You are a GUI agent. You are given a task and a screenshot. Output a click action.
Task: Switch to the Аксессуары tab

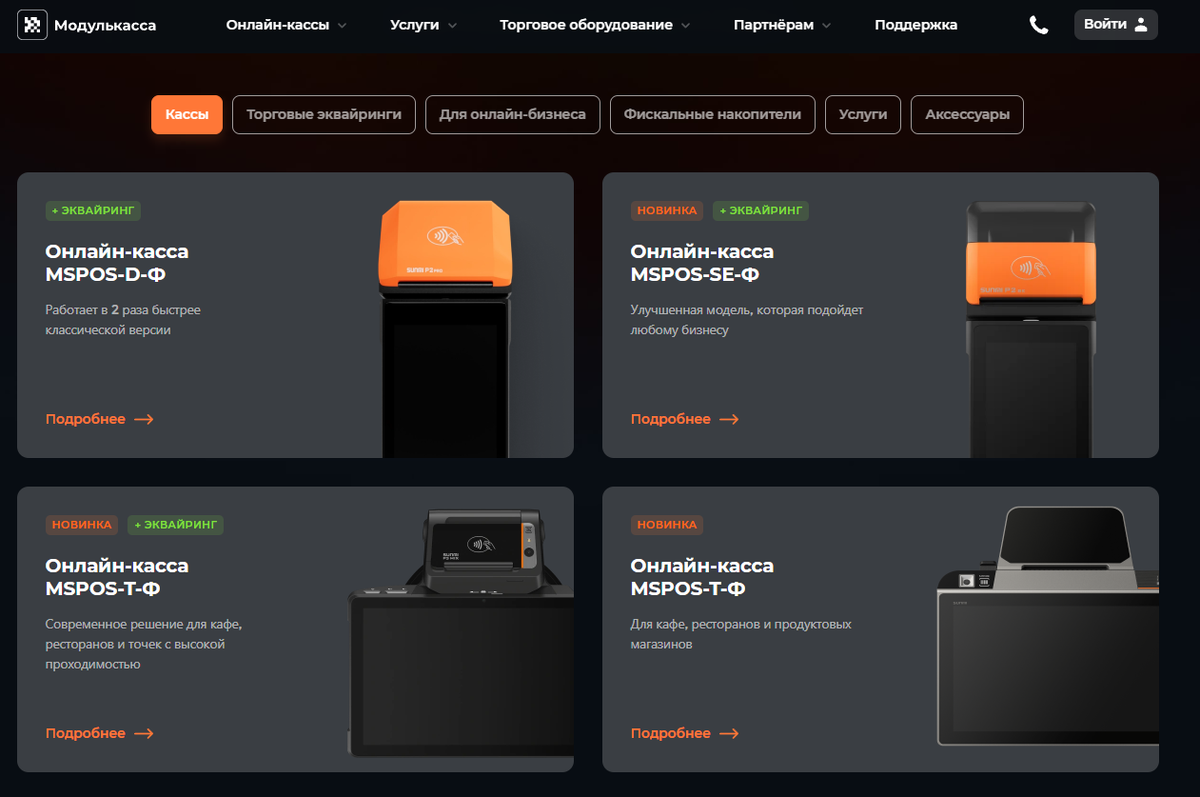[x=967, y=115]
